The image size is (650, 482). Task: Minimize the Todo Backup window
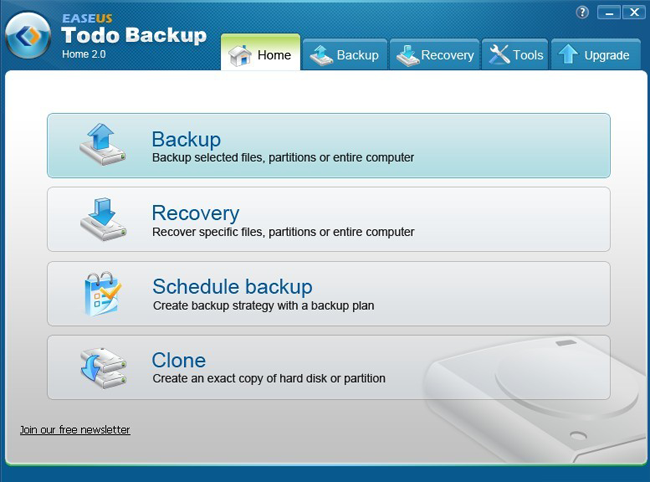click(610, 13)
